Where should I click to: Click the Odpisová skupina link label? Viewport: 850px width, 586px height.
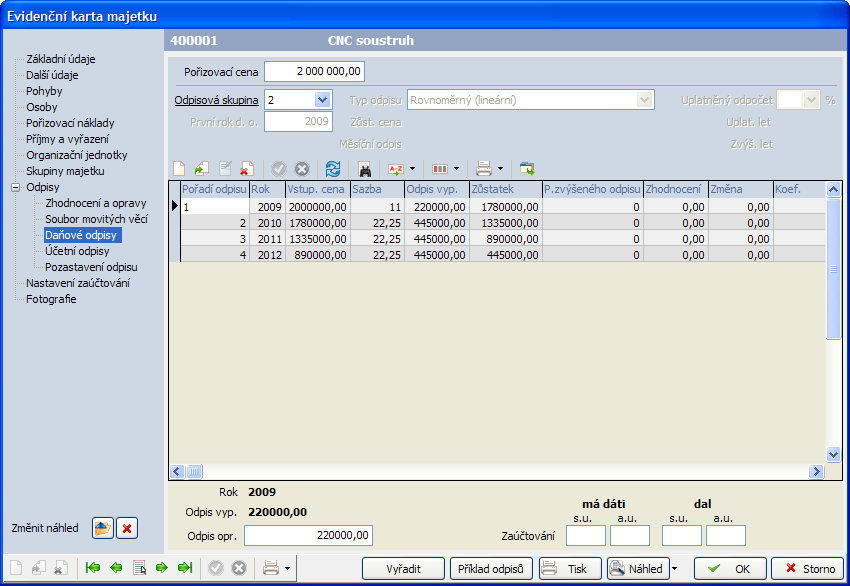(216, 100)
